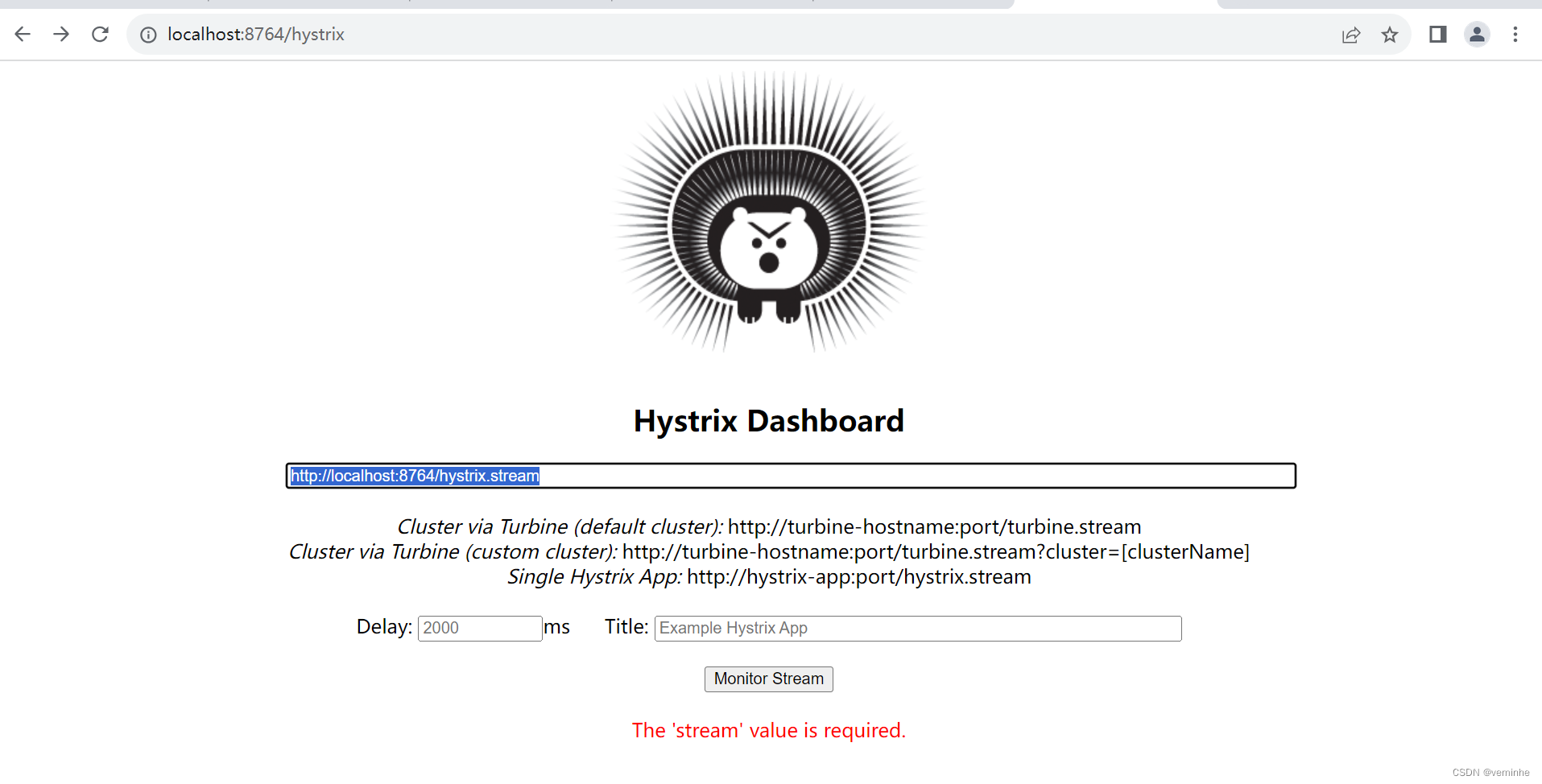Reload the Hystrix page
Image resolution: width=1542 pixels, height=784 pixels.
pyautogui.click(x=100, y=34)
